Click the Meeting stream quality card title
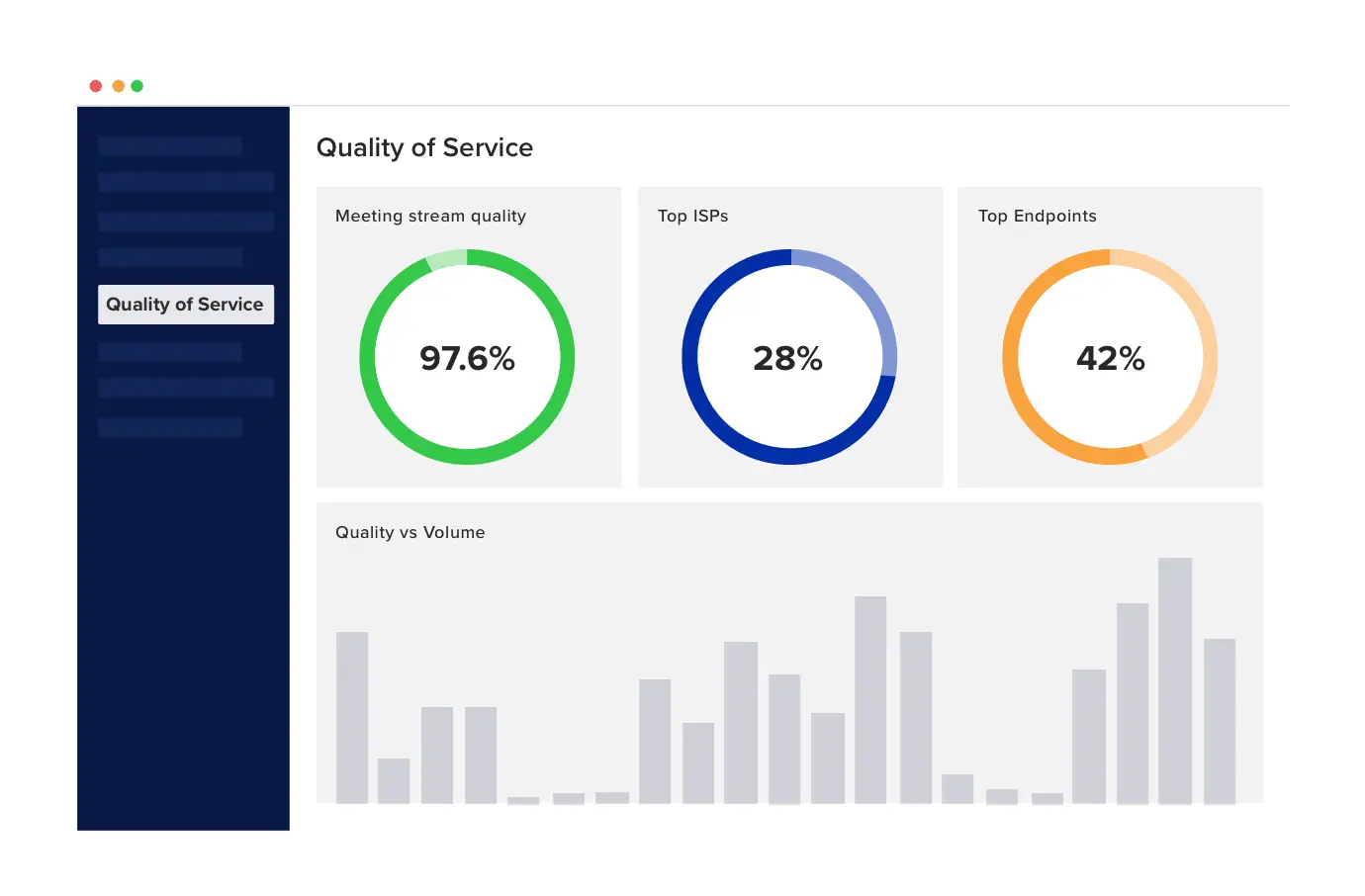The height and width of the screenshot is (896, 1365). coord(430,216)
